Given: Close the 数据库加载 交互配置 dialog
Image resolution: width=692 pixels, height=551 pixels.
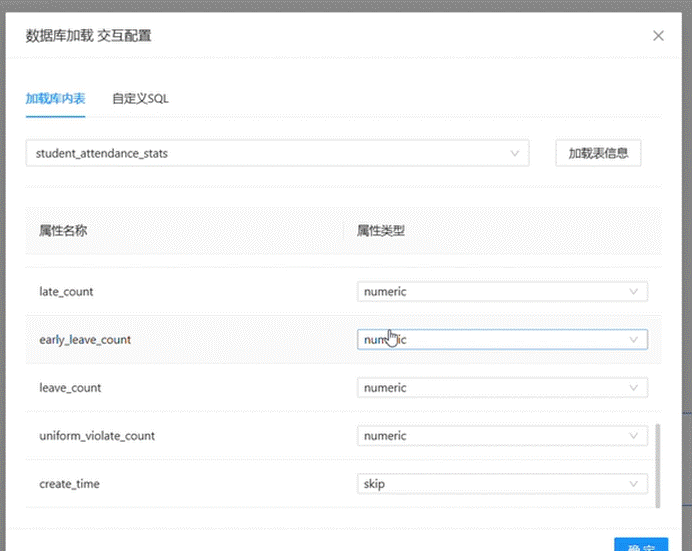Looking at the screenshot, I should coord(658,36).
